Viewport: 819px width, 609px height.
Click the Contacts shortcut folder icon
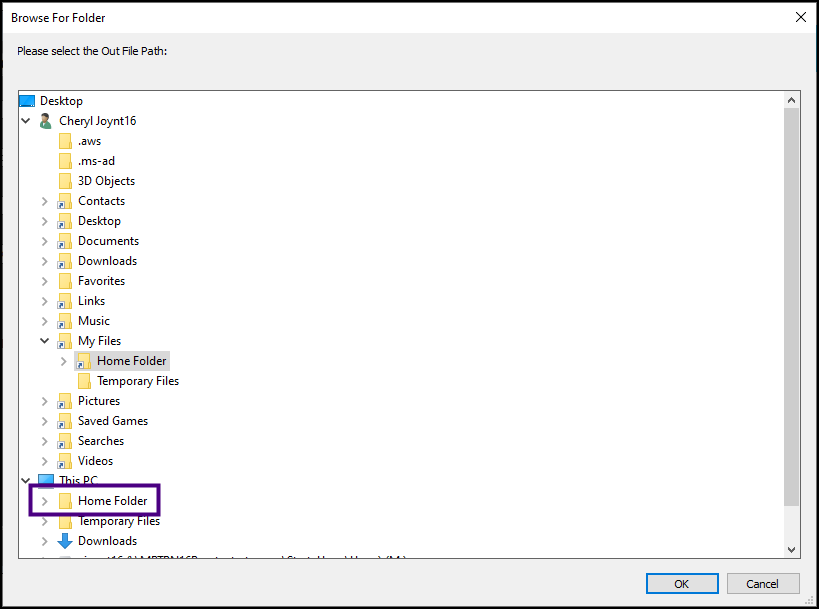64,201
